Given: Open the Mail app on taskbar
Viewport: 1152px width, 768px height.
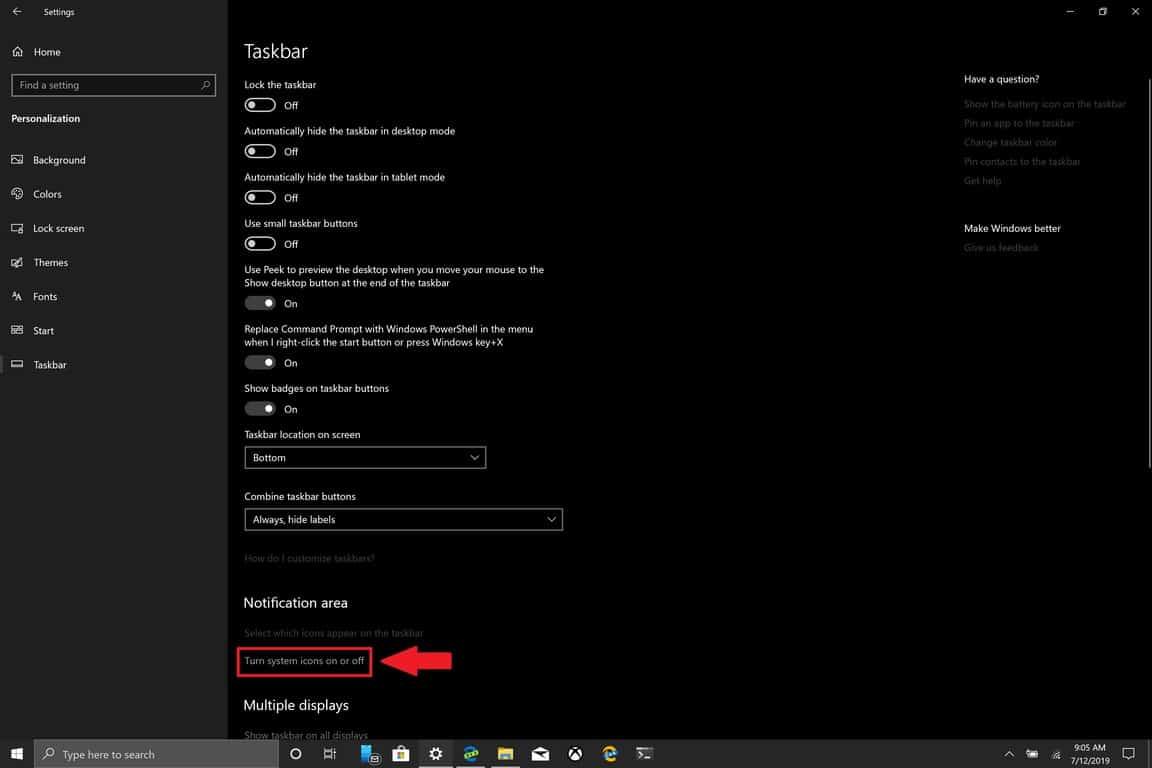Looking at the screenshot, I should pyautogui.click(x=540, y=754).
